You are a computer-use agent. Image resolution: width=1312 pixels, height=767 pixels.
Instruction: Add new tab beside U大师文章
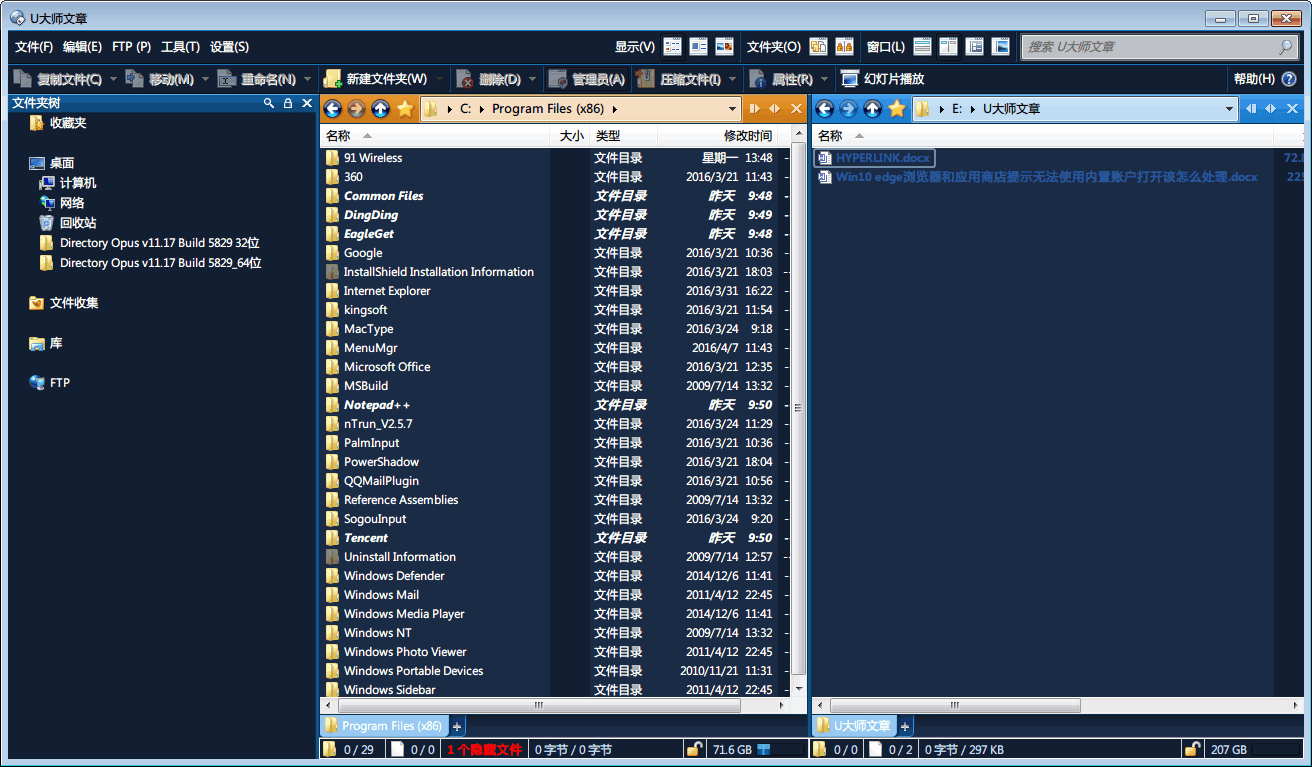(905, 726)
